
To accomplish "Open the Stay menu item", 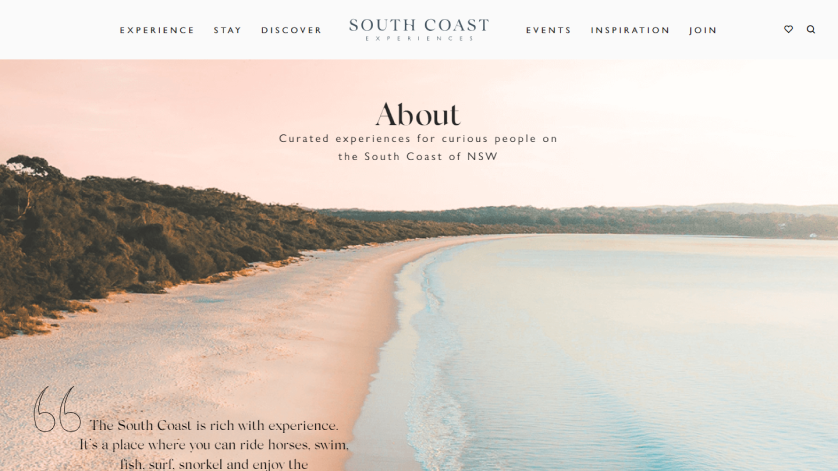I will pos(228,30).
